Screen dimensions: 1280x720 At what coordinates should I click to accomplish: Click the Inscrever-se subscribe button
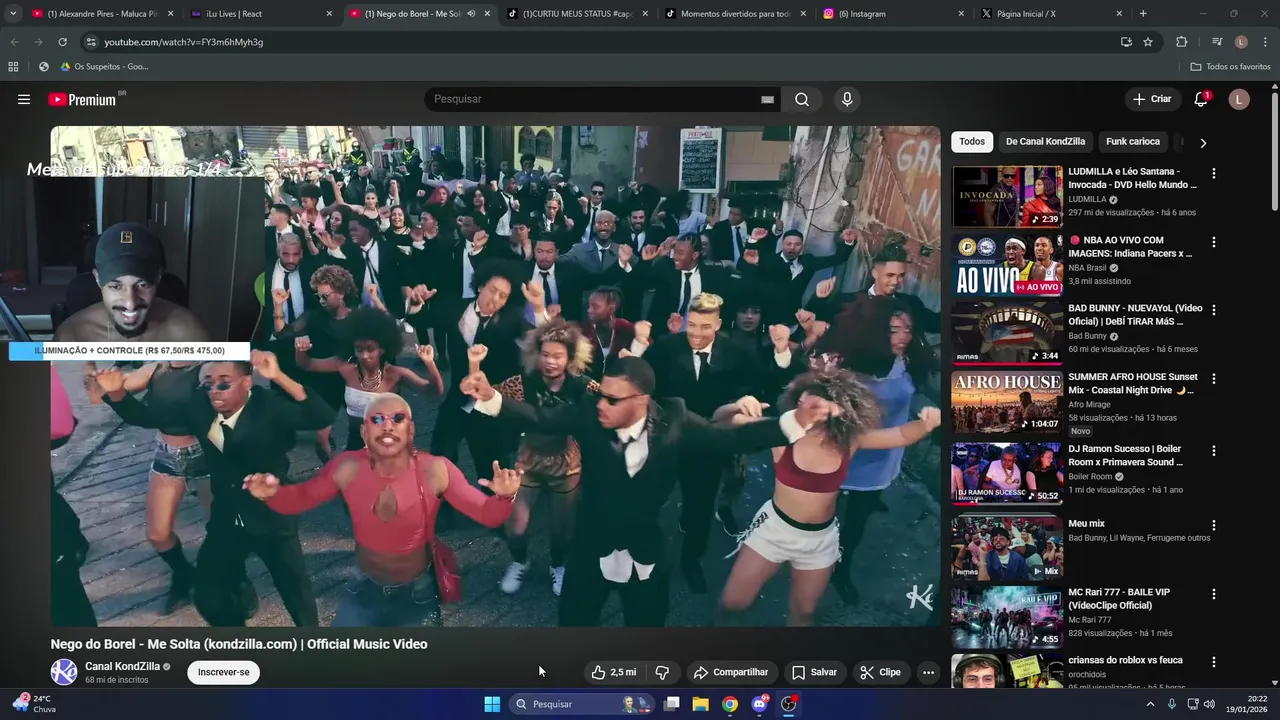point(224,672)
